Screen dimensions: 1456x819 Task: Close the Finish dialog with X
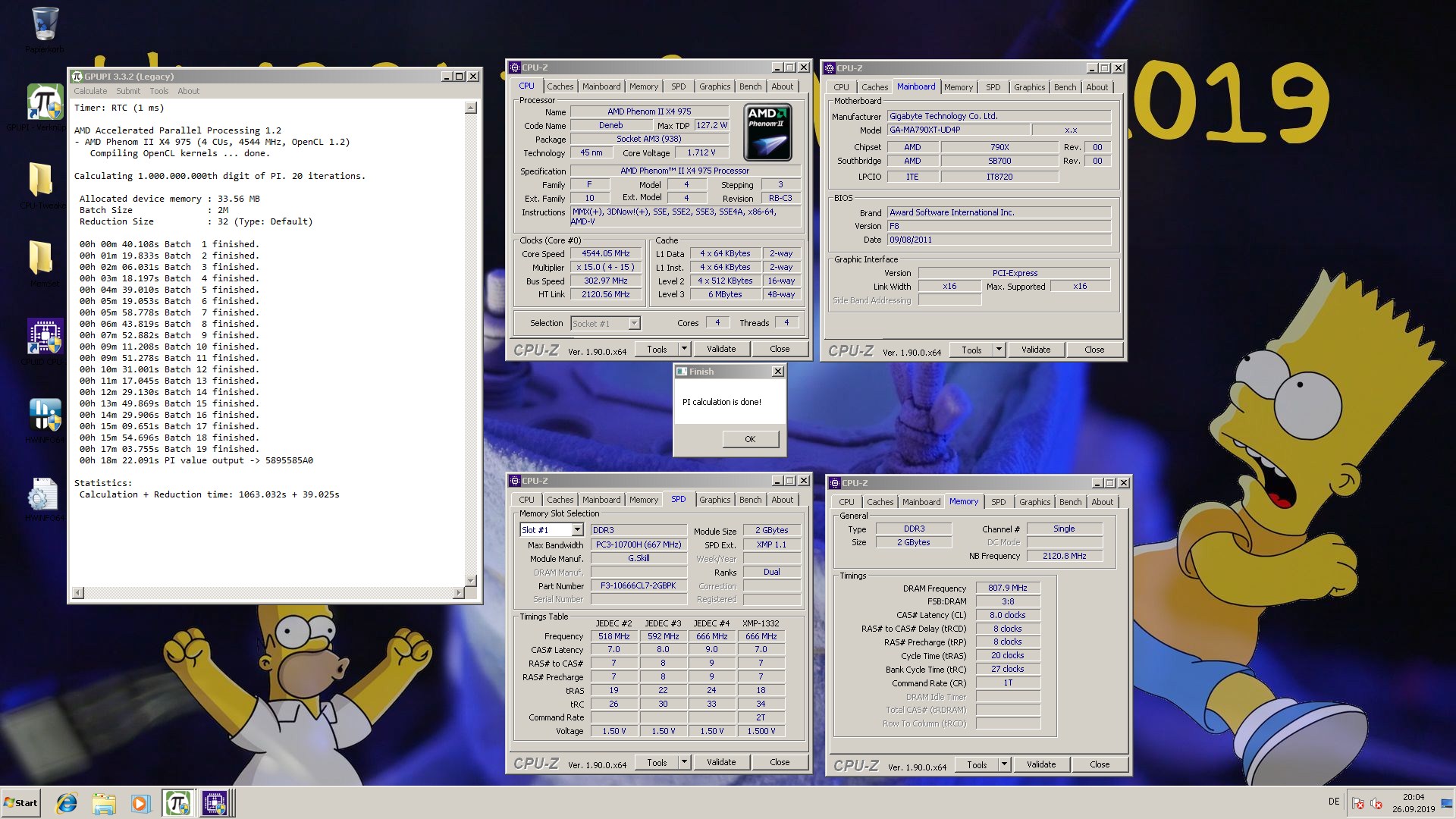777,372
